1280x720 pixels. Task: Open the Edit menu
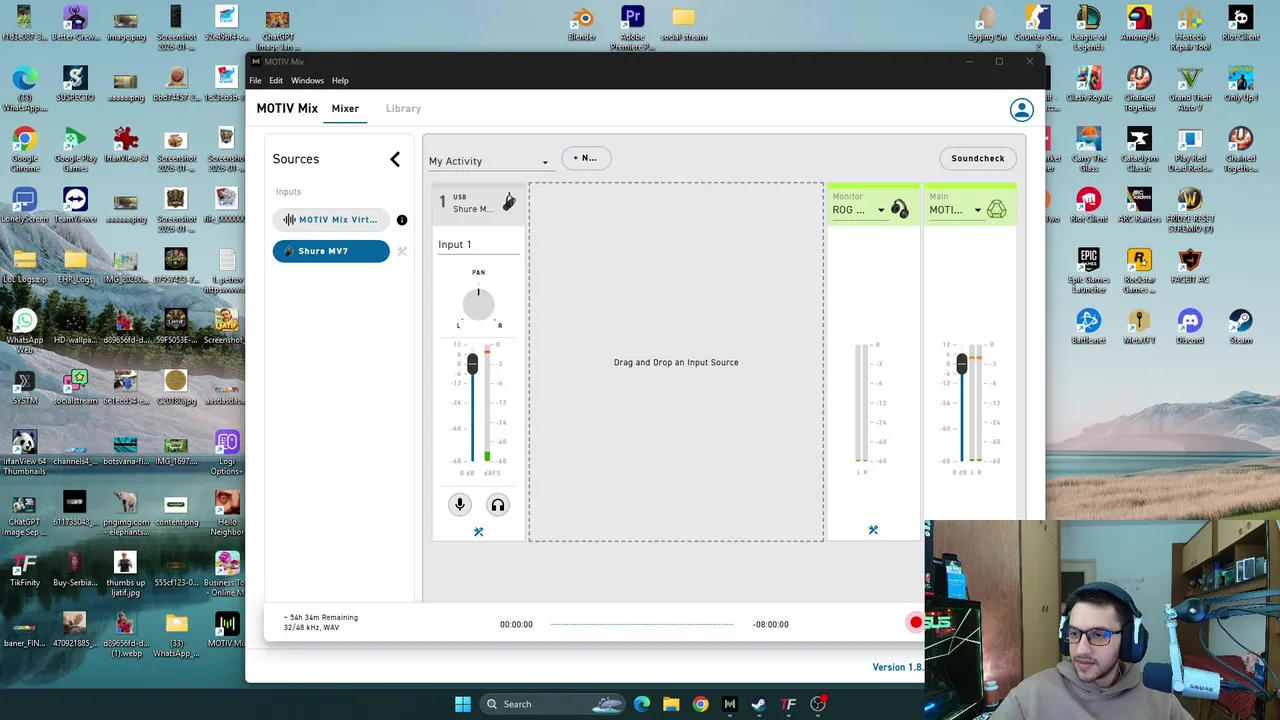click(x=276, y=81)
